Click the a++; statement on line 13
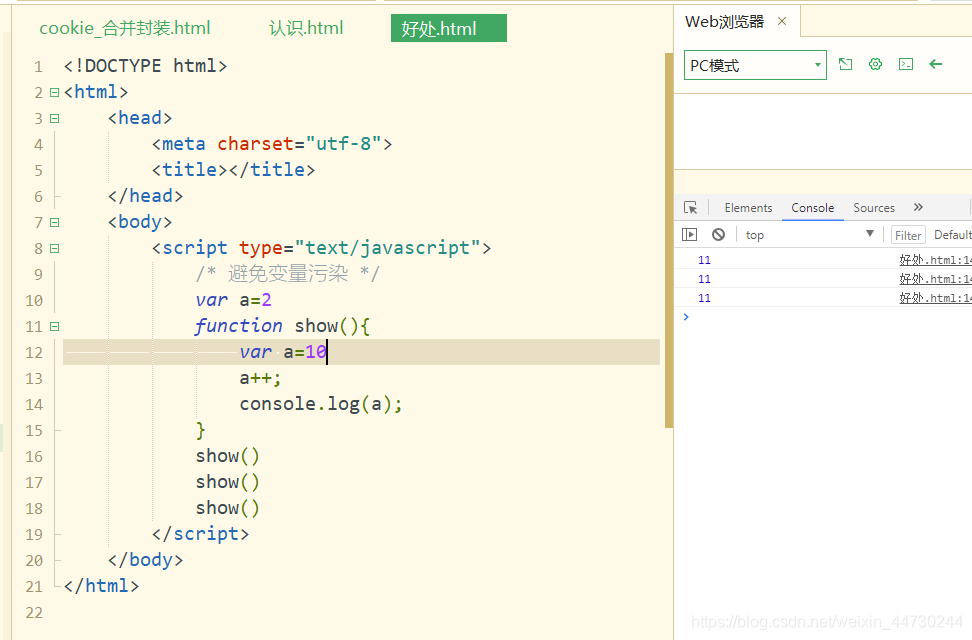 [x=260, y=378]
